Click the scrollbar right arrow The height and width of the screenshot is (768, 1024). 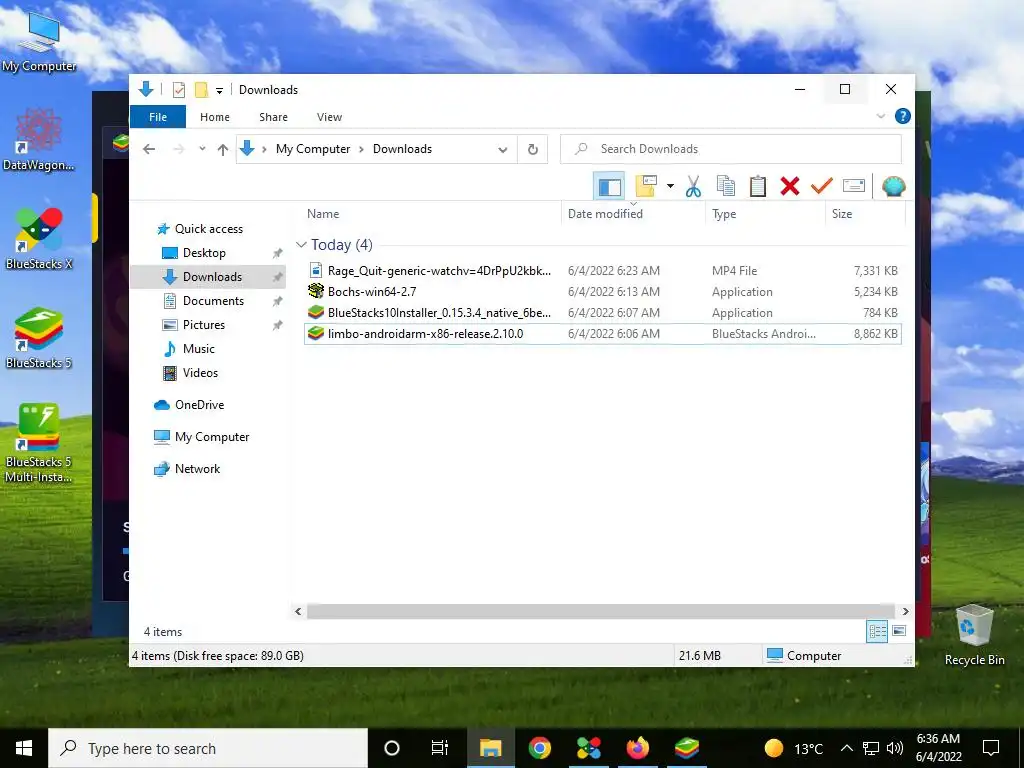(x=905, y=611)
